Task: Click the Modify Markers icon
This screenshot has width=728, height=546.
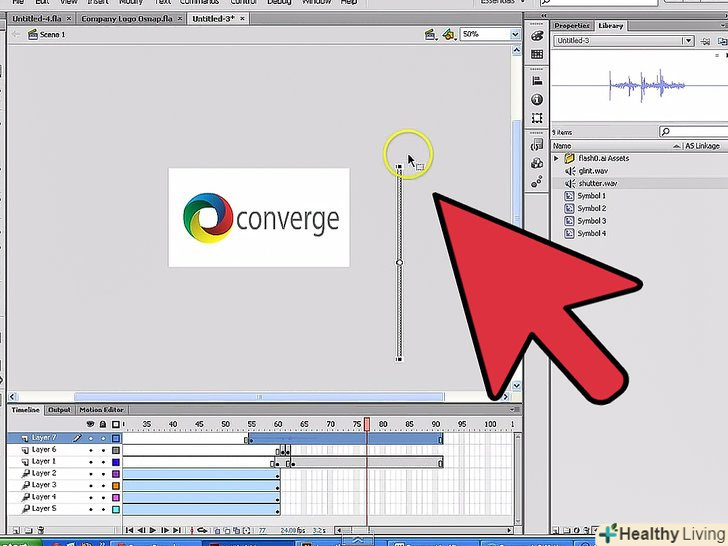Action: click(247, 530)
